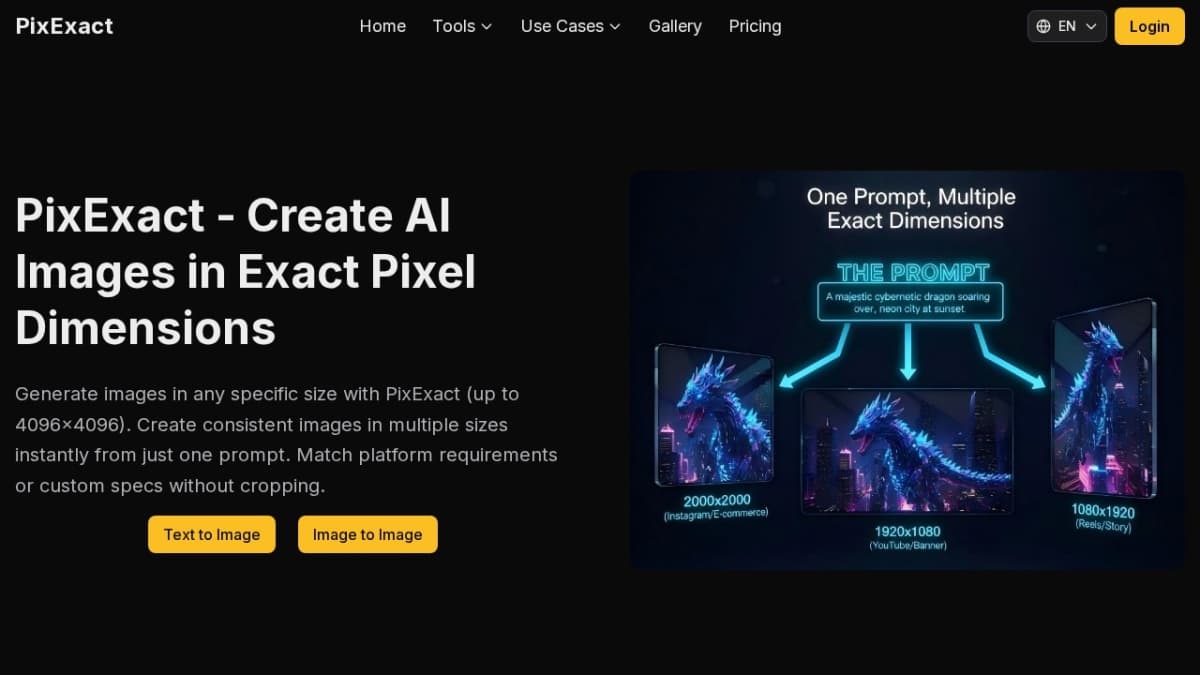Navigate to the Gallery page

[x=675, y=26]
